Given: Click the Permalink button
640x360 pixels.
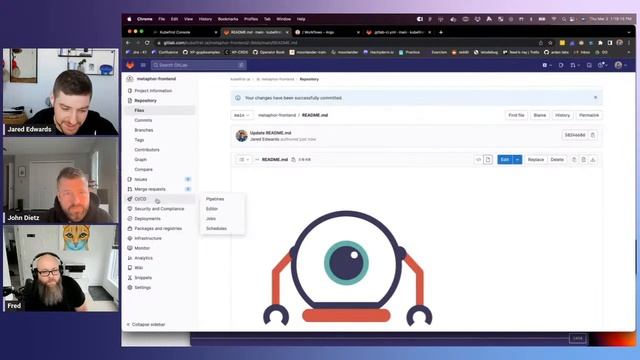Looking at the screenshot, I should (589, 116).
